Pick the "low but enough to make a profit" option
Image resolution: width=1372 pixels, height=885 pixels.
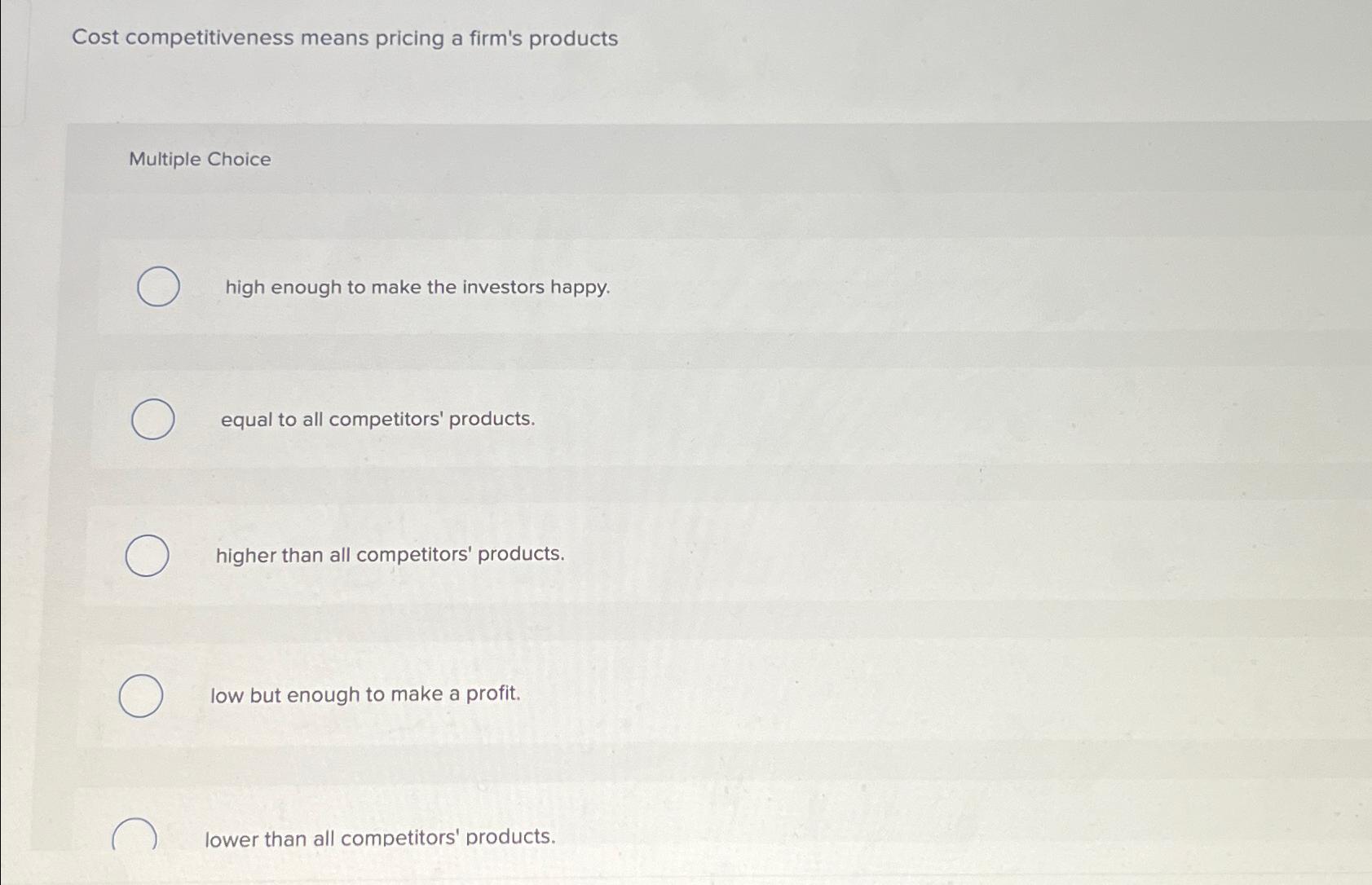click(x=139, y=695)
